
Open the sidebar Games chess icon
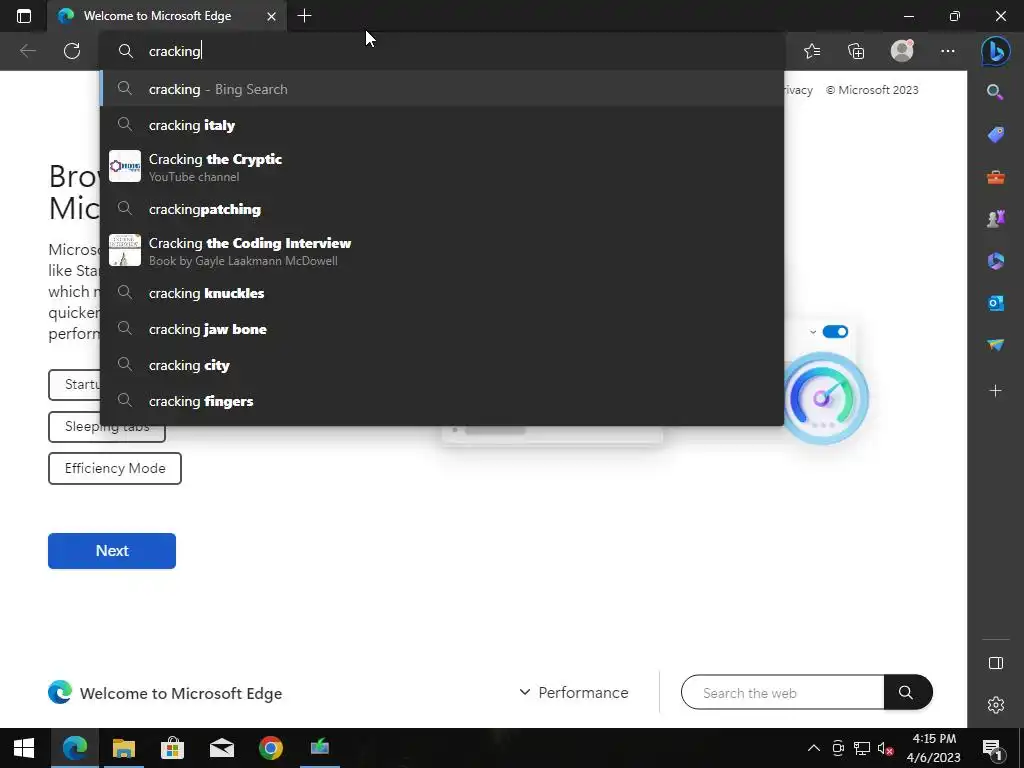pyautogui.click(x=995, y=219)
